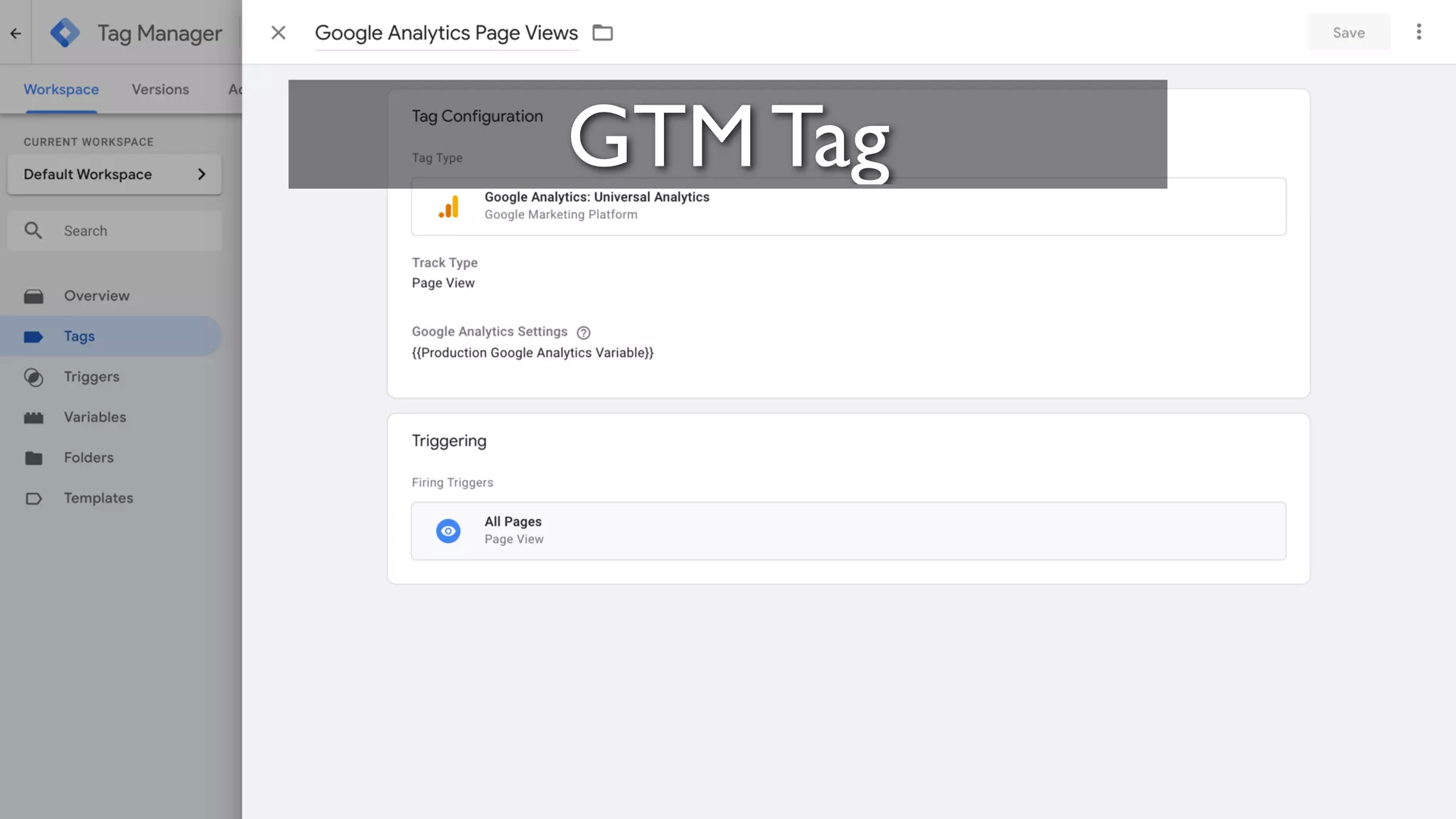Click the back arrow beside Tag Manager
Screen dimensions: 1456x819
click(16, 33)
